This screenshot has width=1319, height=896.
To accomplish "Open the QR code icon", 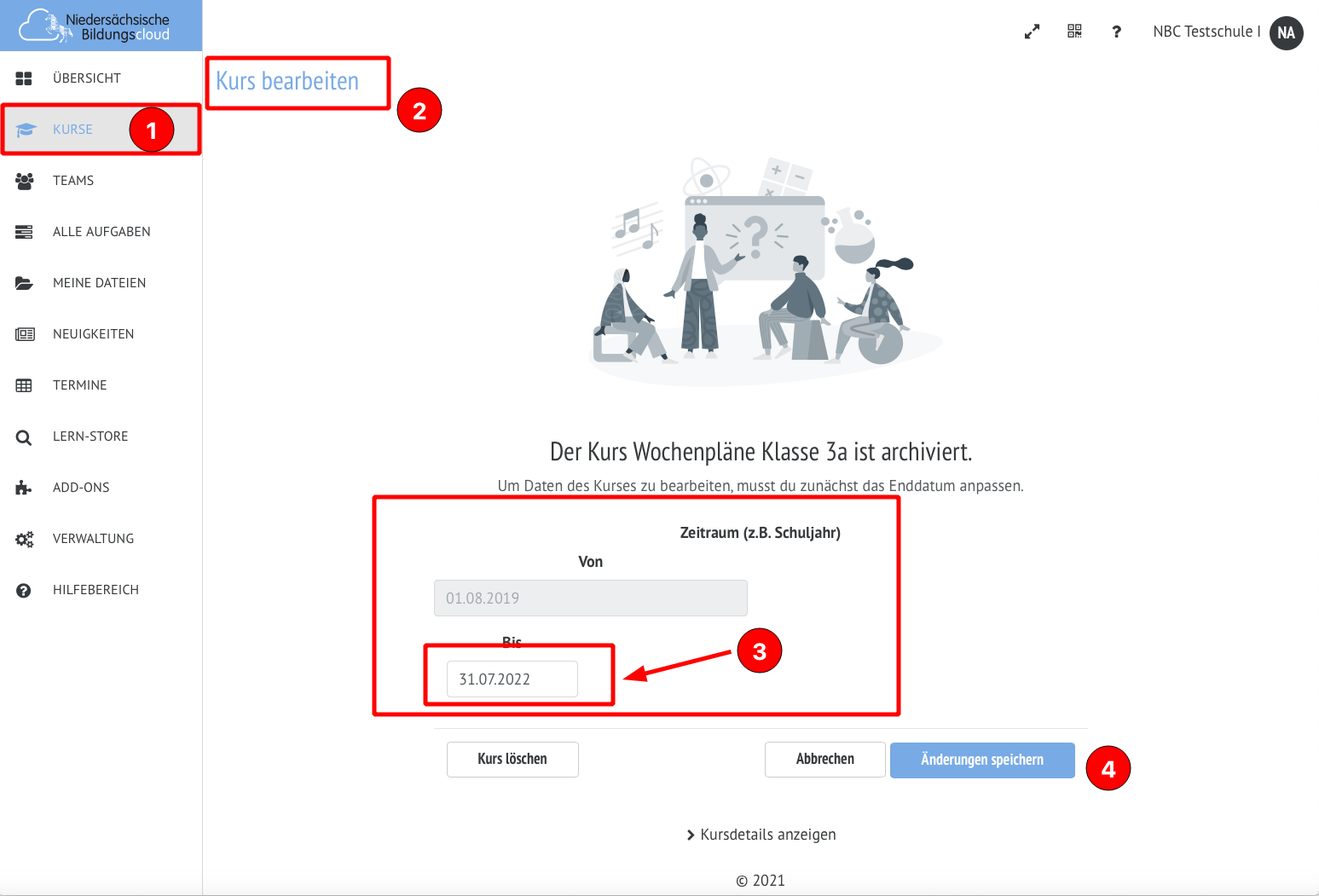I will pos(1074,32).
